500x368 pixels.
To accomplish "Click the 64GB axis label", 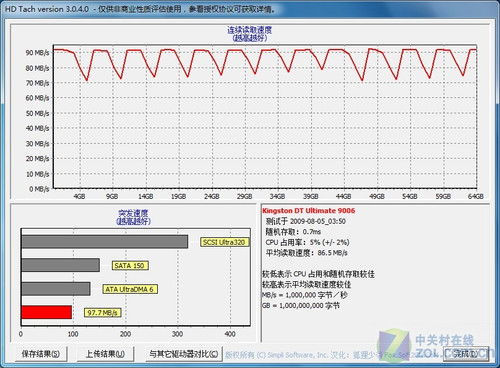I will click(476, 196).
